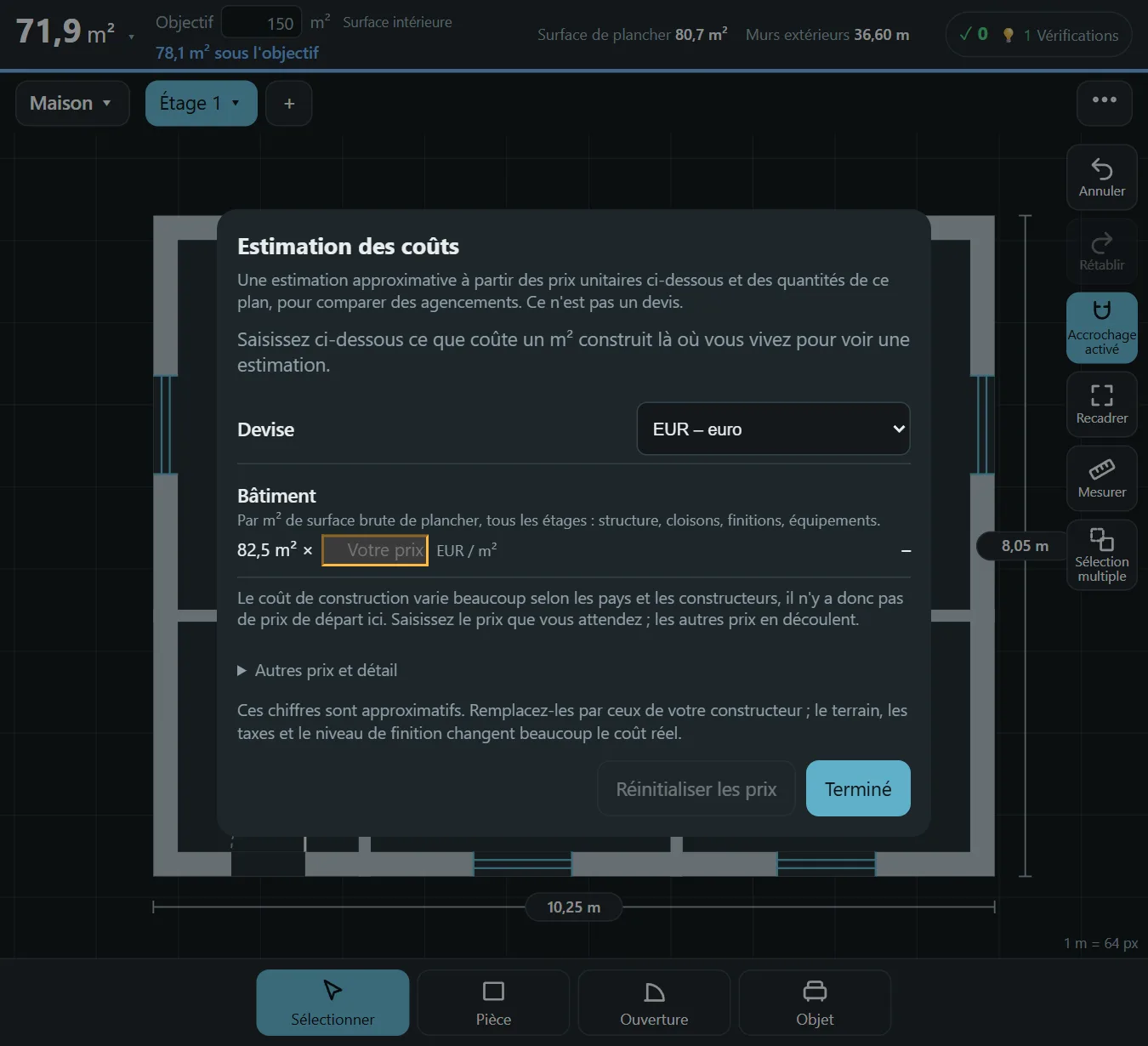Open the Maison dropdown
This screenshot has height=1046, width=1148.
pos(72,103)
